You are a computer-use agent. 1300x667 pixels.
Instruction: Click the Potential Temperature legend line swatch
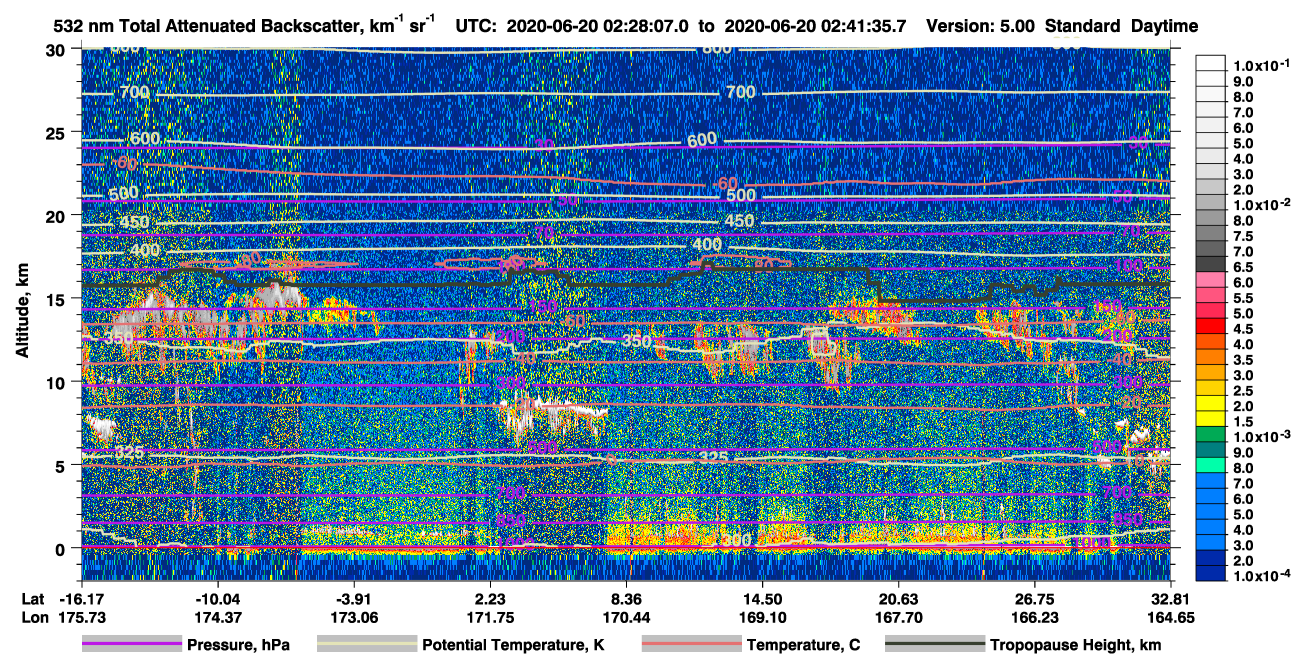[x=367, y=645]
